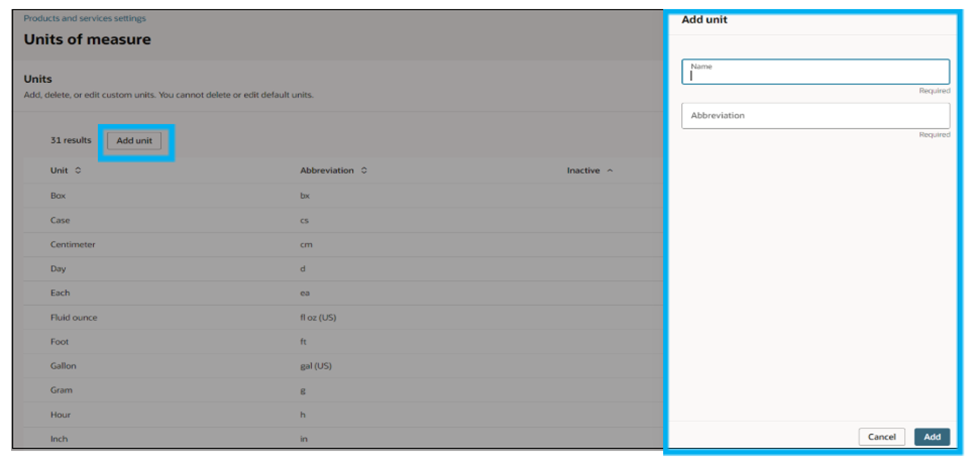Select the Gallon unit row
The width and height of the screenshot is (975, 461).
pyautogui.click(x=343, y=366)
